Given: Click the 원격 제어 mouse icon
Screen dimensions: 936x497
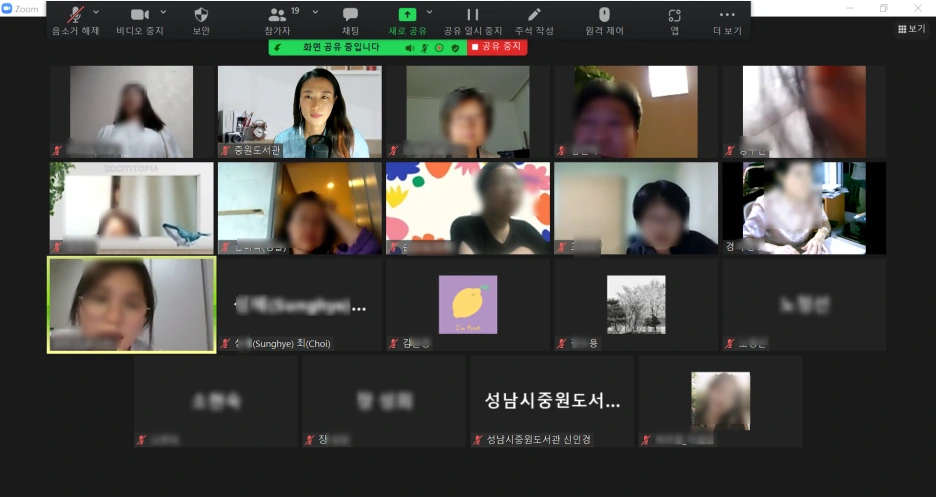Looking at the screenshot, I should [x=604, y=21].
